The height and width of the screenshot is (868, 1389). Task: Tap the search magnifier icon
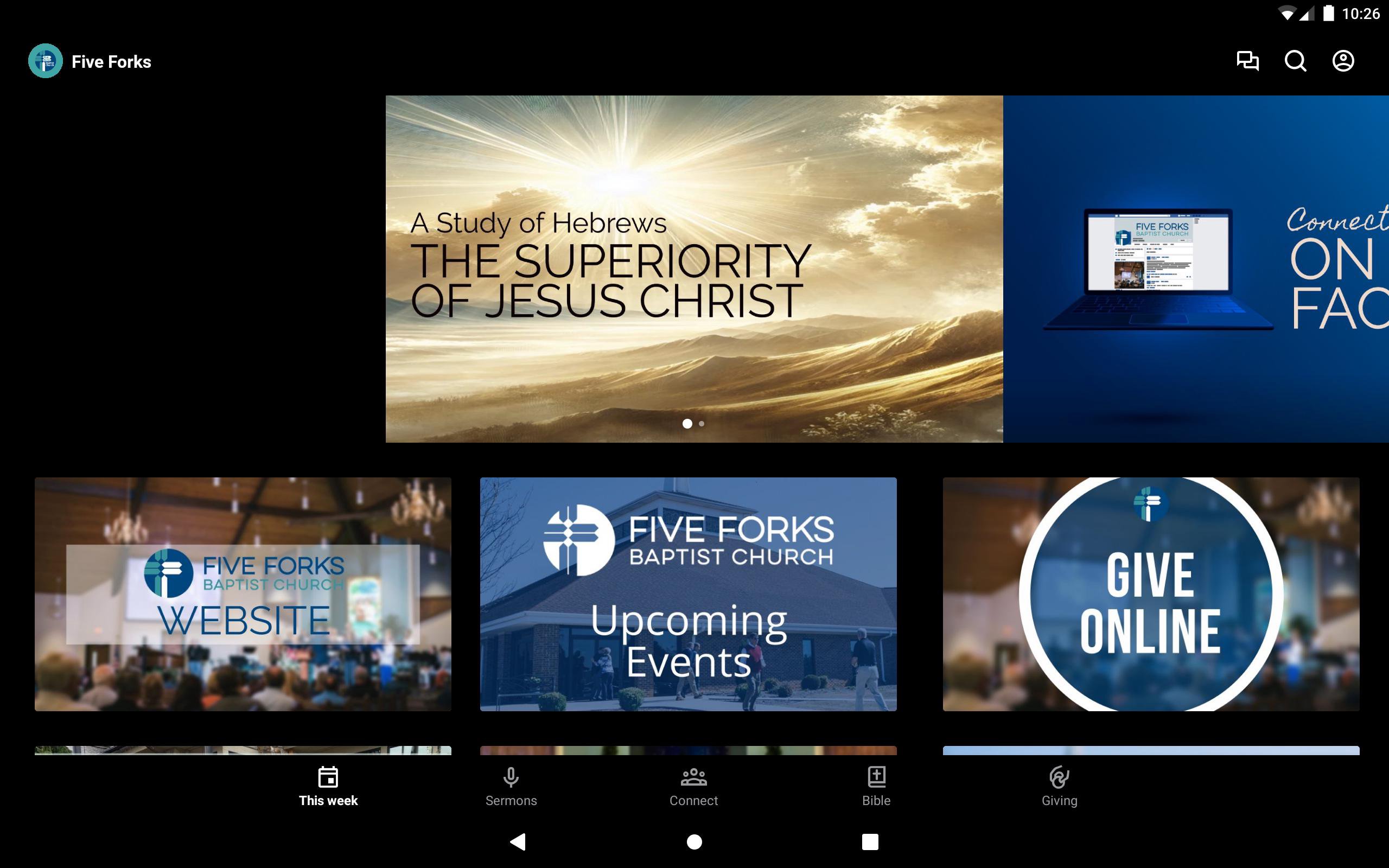1295,61
